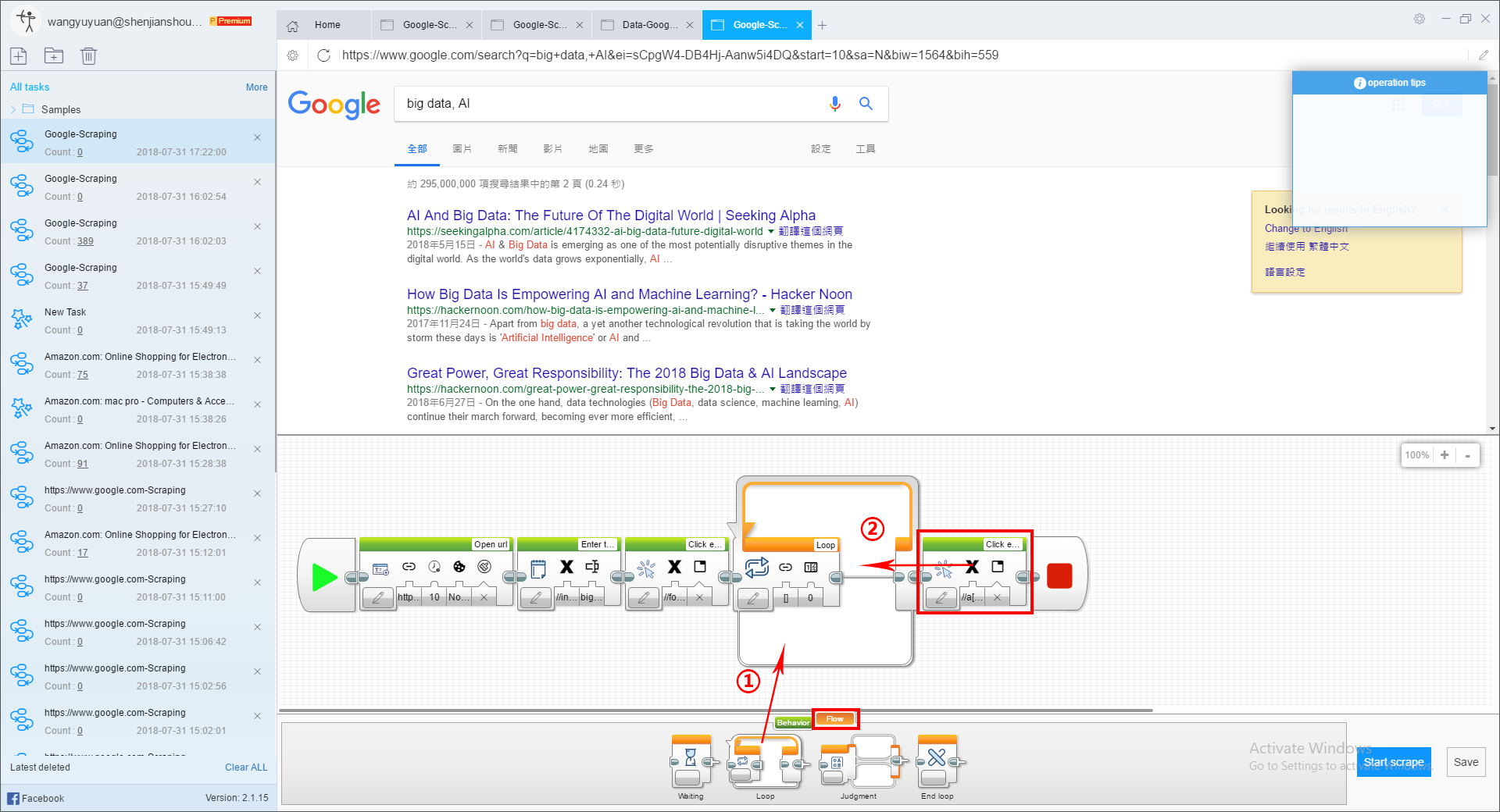
Task: Select the Loop block from Flow palette
Action: pos(766,761)
